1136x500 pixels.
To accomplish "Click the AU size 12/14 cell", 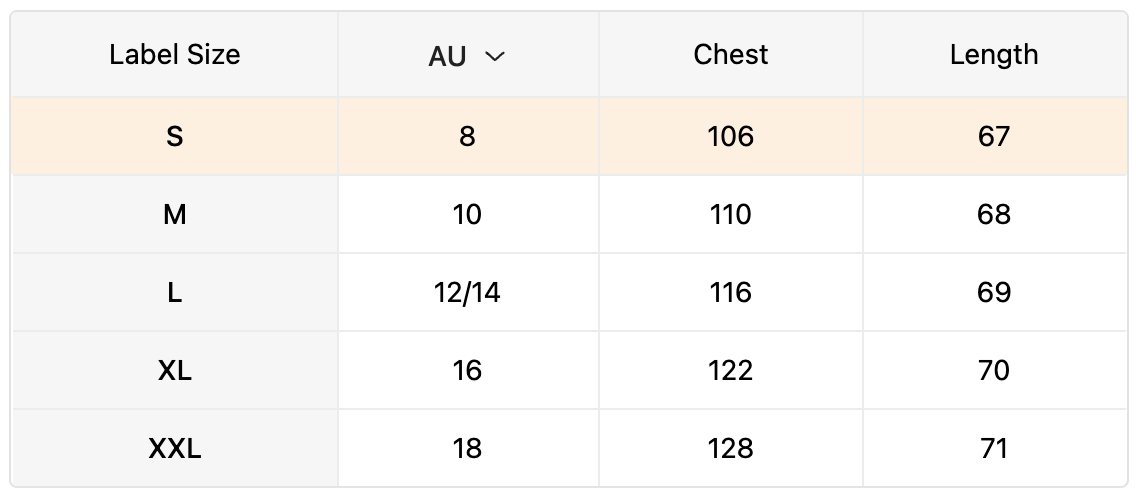I will pos(468,293).
